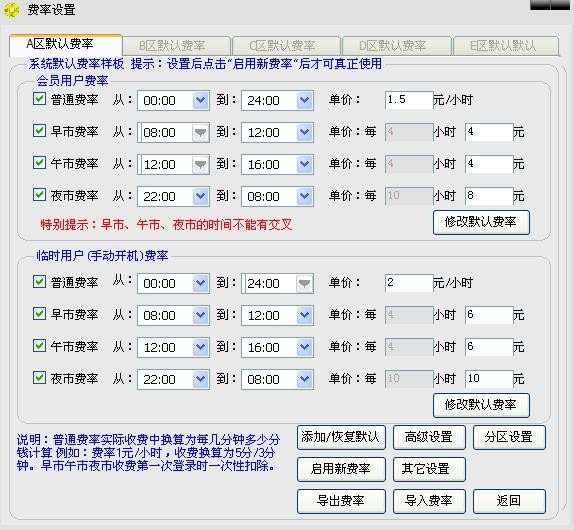Click 启用新费率 to enable new rates

point(341,469)
